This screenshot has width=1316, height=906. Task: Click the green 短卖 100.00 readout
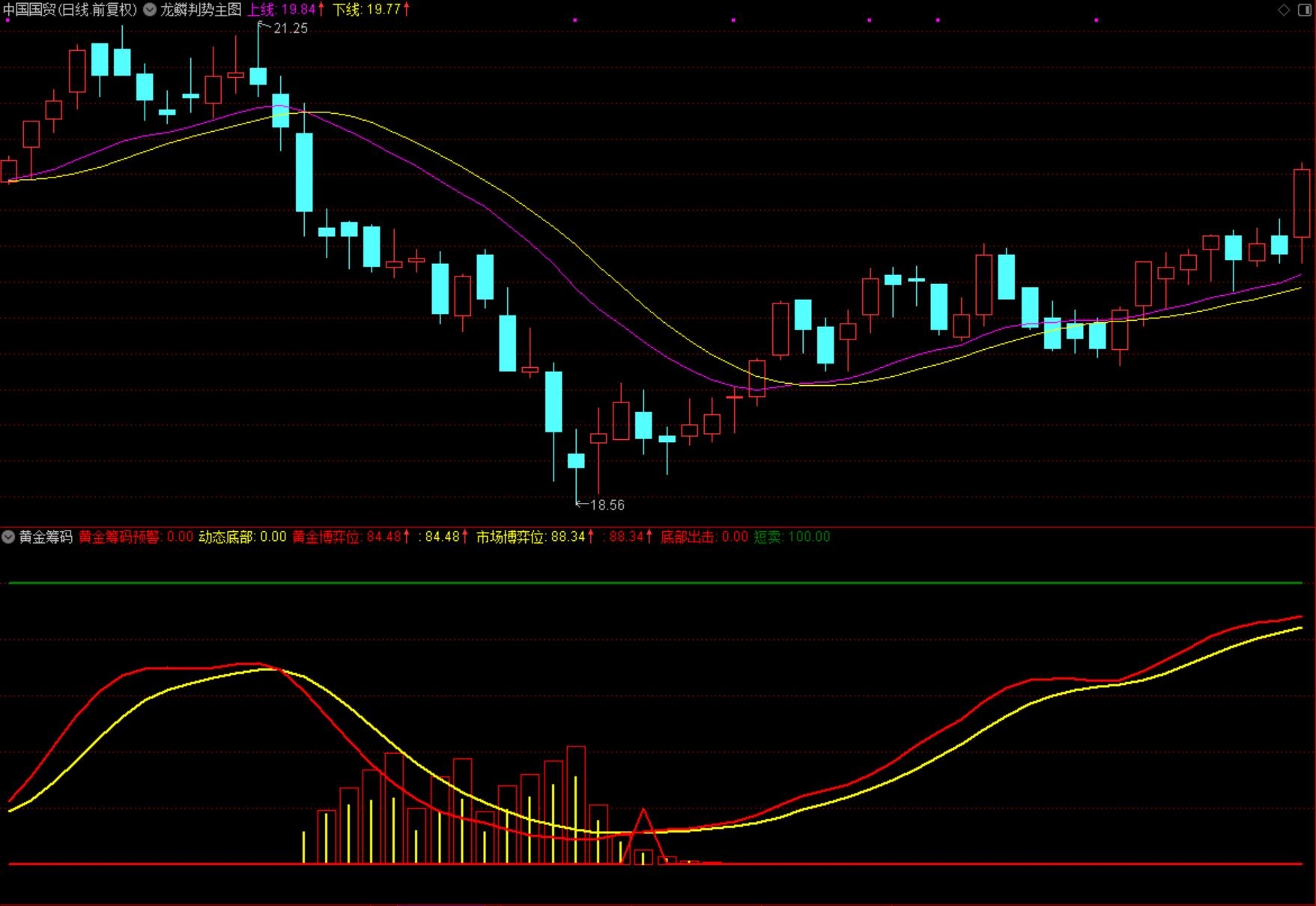[x=792, y=537]
